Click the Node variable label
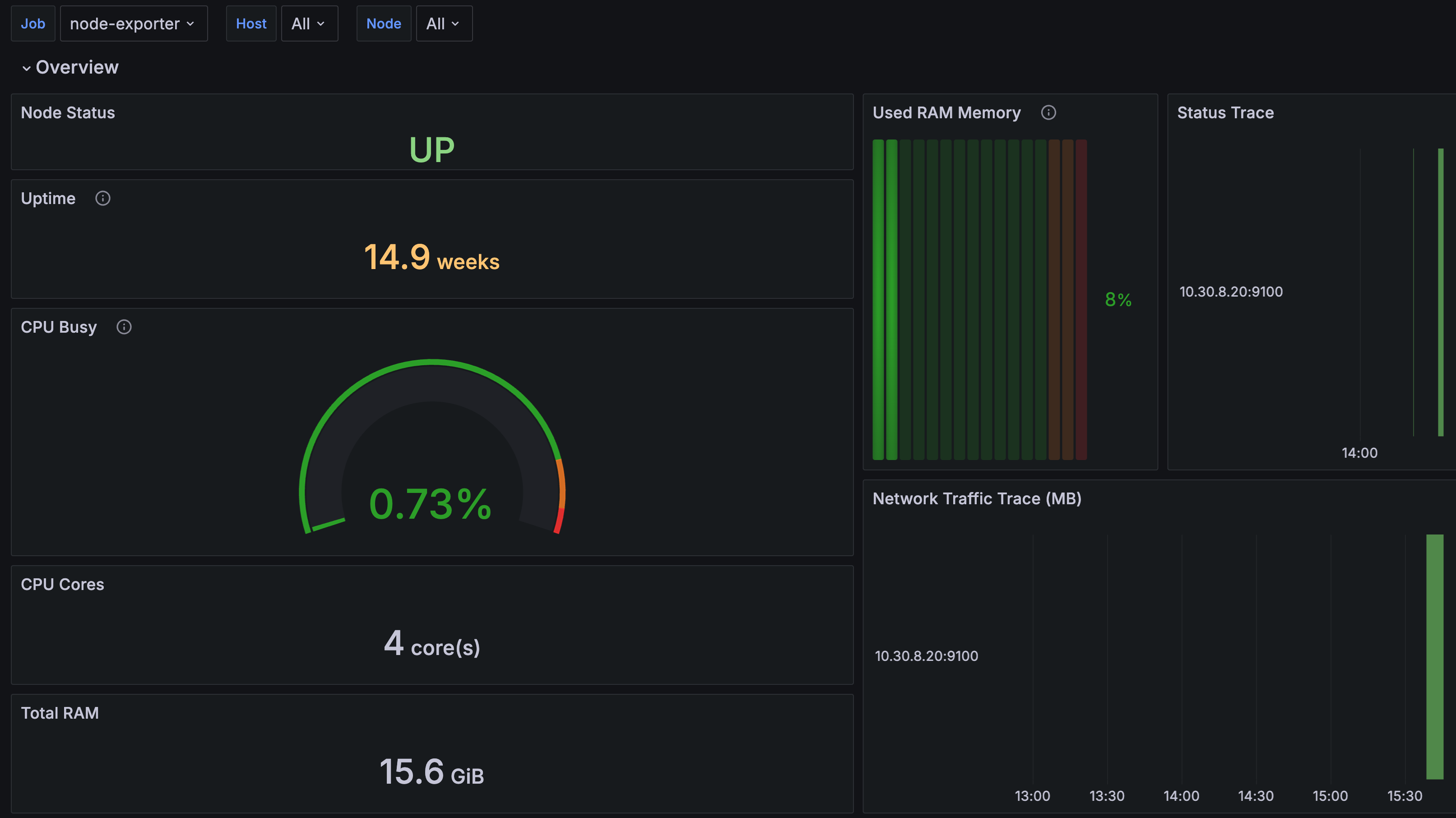Screen dimensions: 1456x818 coord(383,24)
